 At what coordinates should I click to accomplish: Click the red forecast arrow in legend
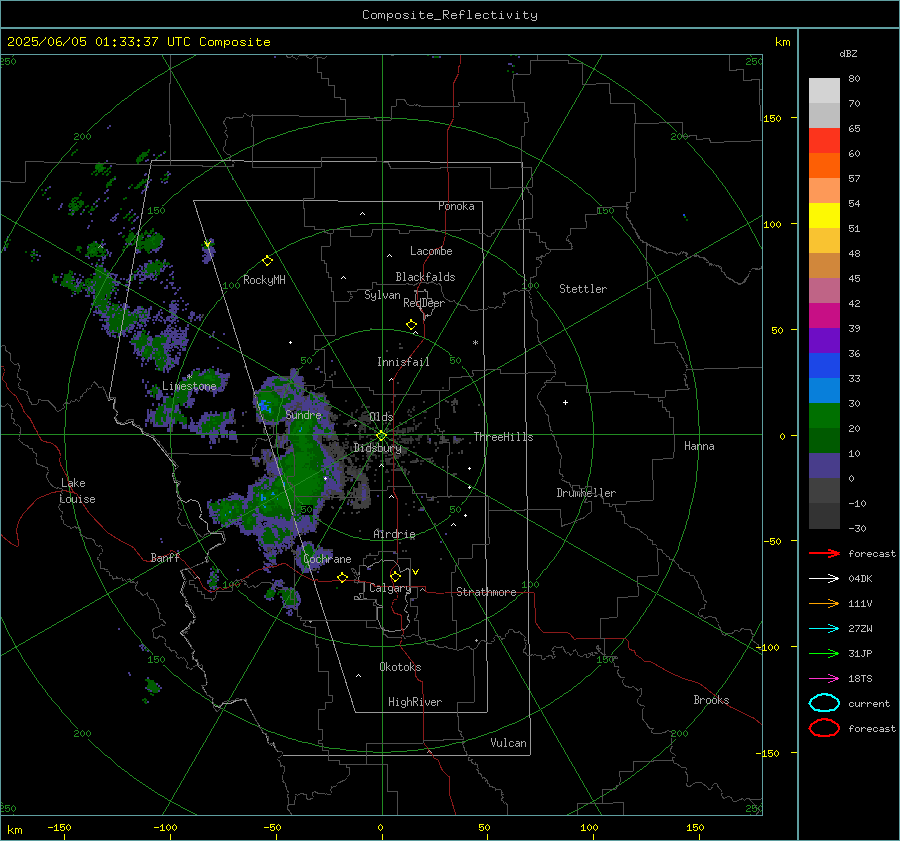click(824, 553)
